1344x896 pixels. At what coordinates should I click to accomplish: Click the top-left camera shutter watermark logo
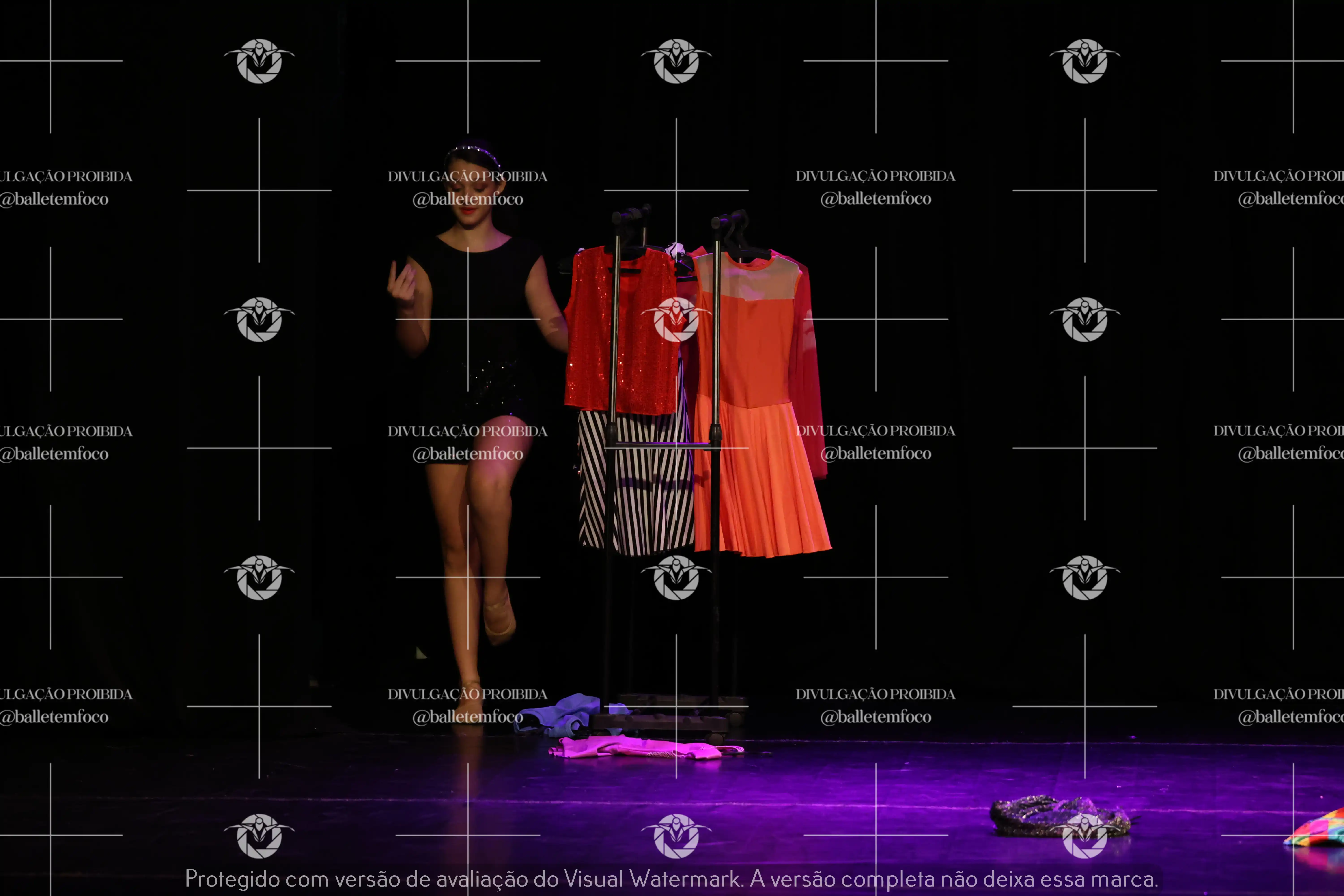point(259,61)
